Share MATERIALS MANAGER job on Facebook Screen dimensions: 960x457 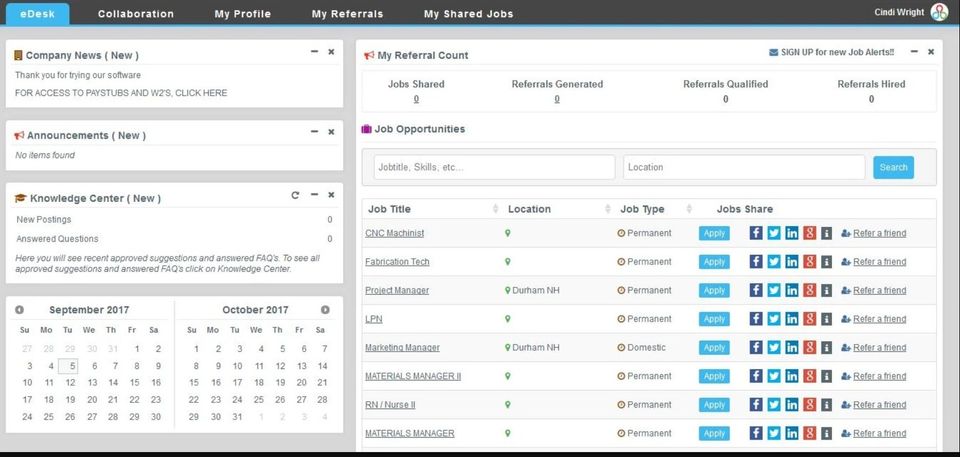(756, 433)
